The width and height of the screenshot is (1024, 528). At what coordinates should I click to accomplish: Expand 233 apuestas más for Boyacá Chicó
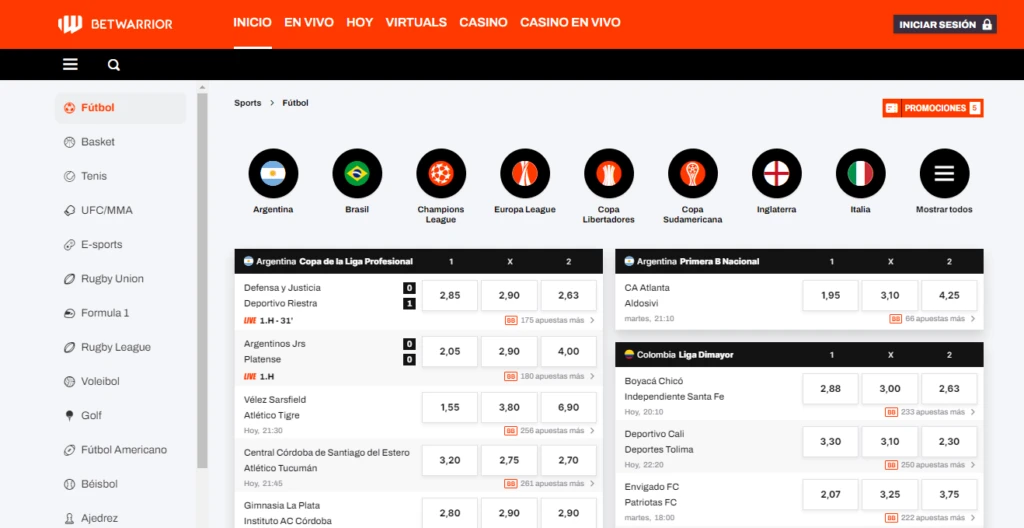click(931, 412)
